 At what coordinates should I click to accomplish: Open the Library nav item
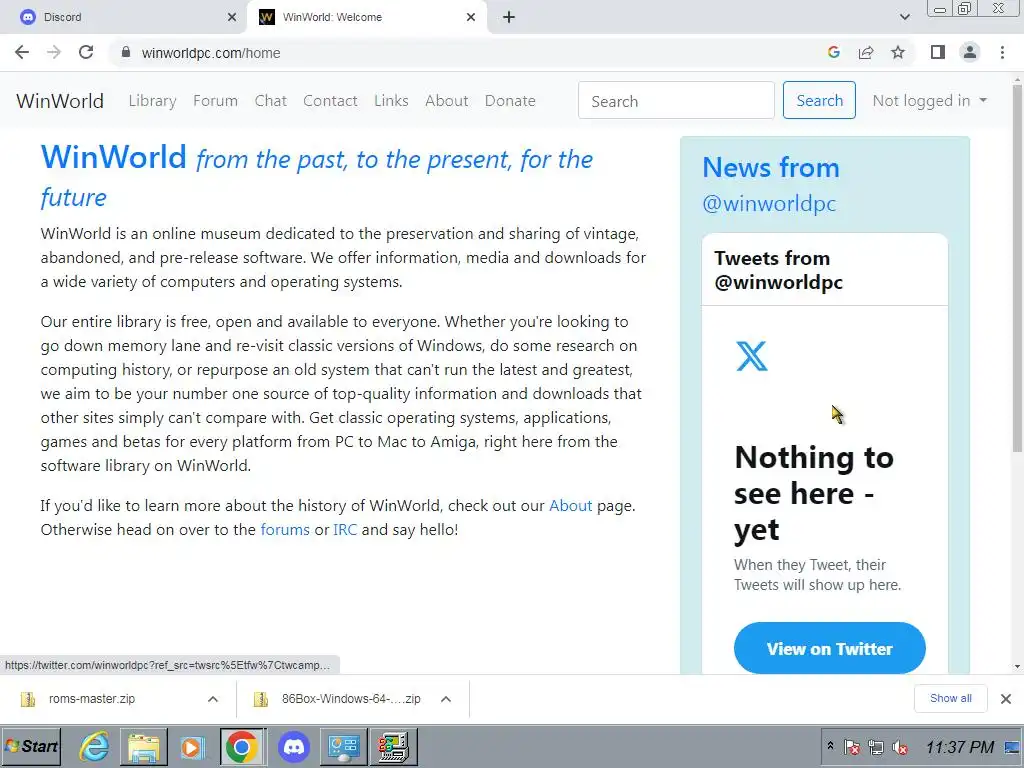click(152, 101)
